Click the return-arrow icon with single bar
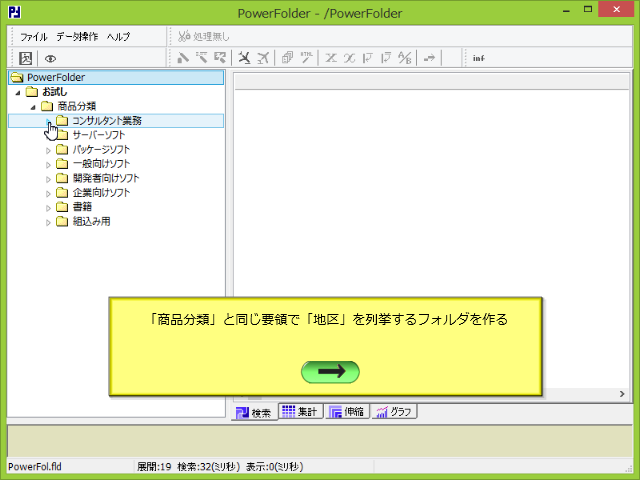Viewport: 640px width, 480px height. pos(368,58)
